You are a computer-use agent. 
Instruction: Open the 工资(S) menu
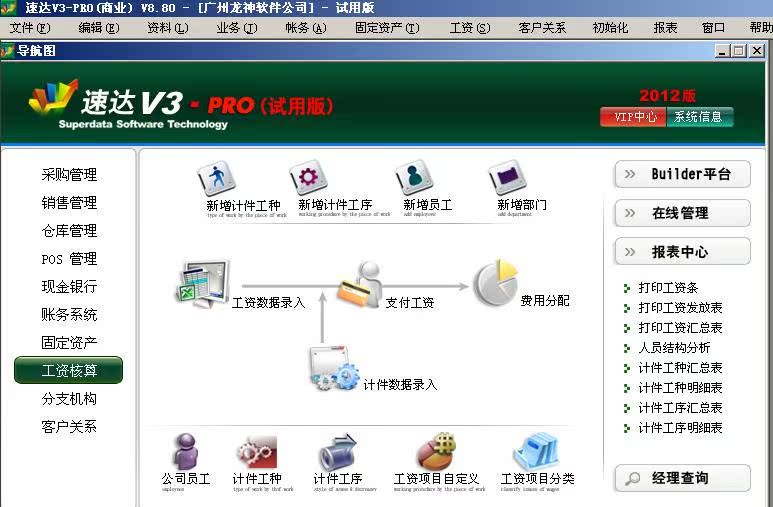469,28
